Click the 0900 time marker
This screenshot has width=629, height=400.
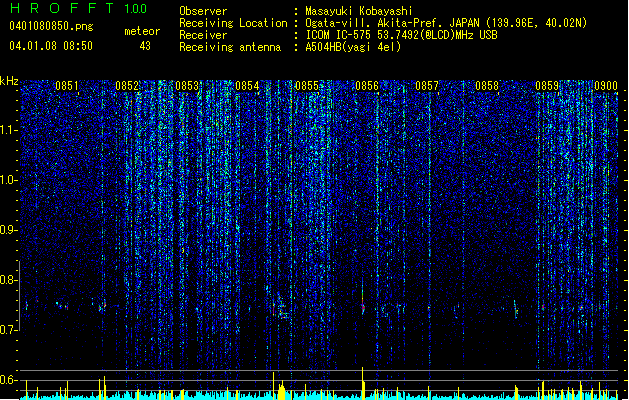point(606,86)
